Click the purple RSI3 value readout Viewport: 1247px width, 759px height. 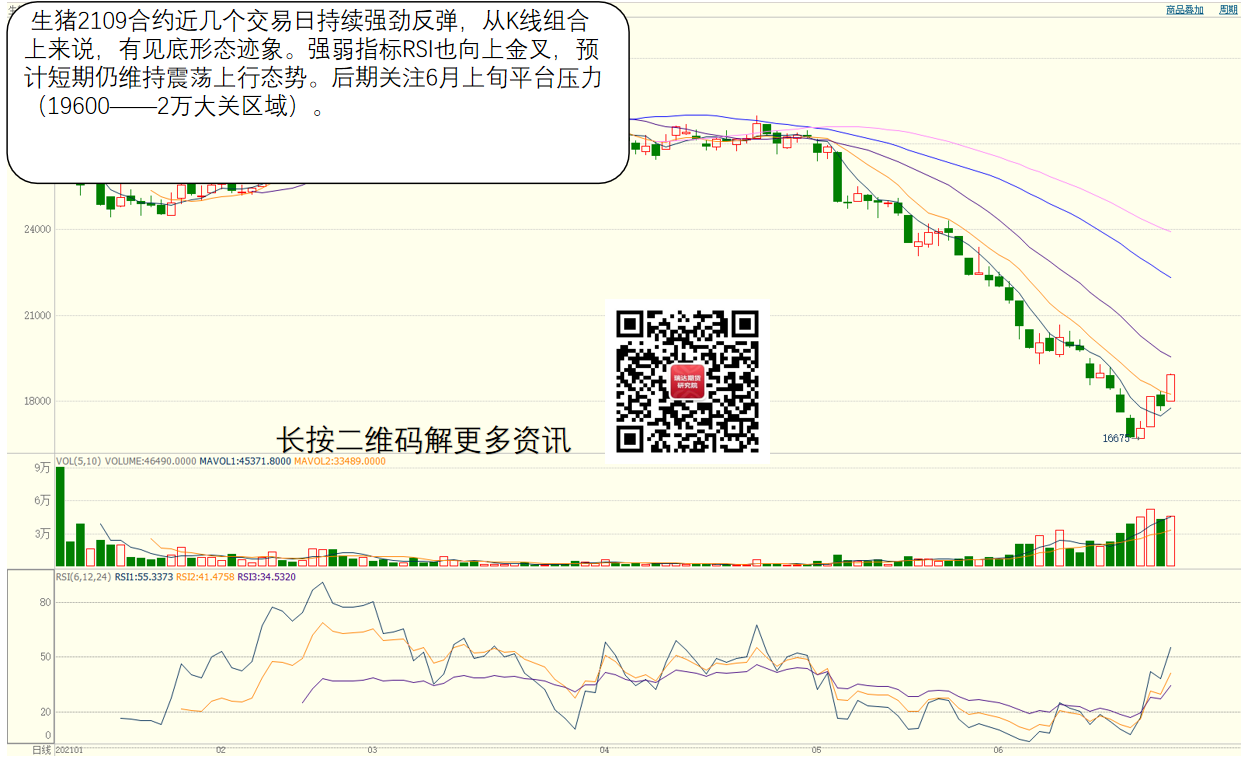point(267,577)
